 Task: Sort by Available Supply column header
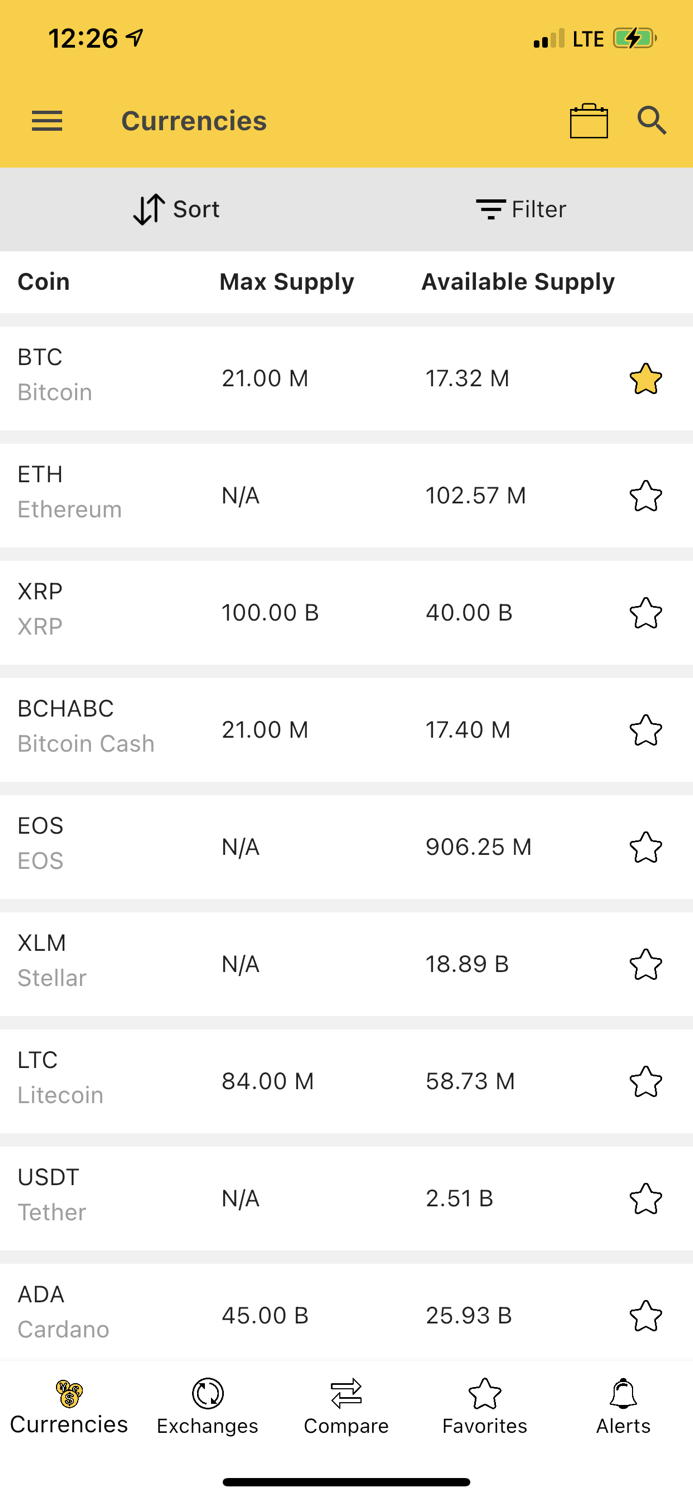[x=518, y=281]
